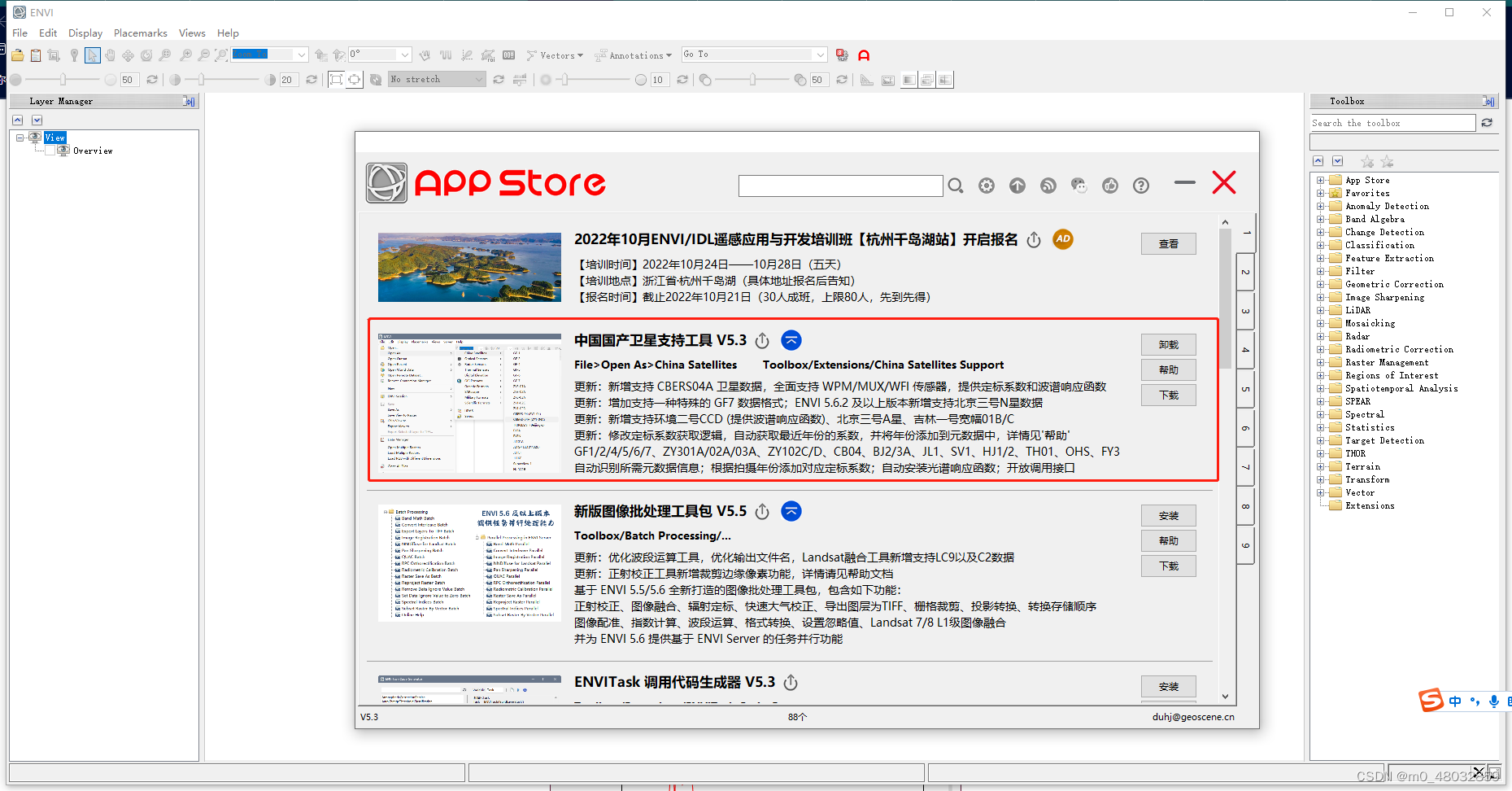Viewport: 1512px width, 791px height.
Task: Click the Sogou input method S icon
Action: tap(1431, 700)
